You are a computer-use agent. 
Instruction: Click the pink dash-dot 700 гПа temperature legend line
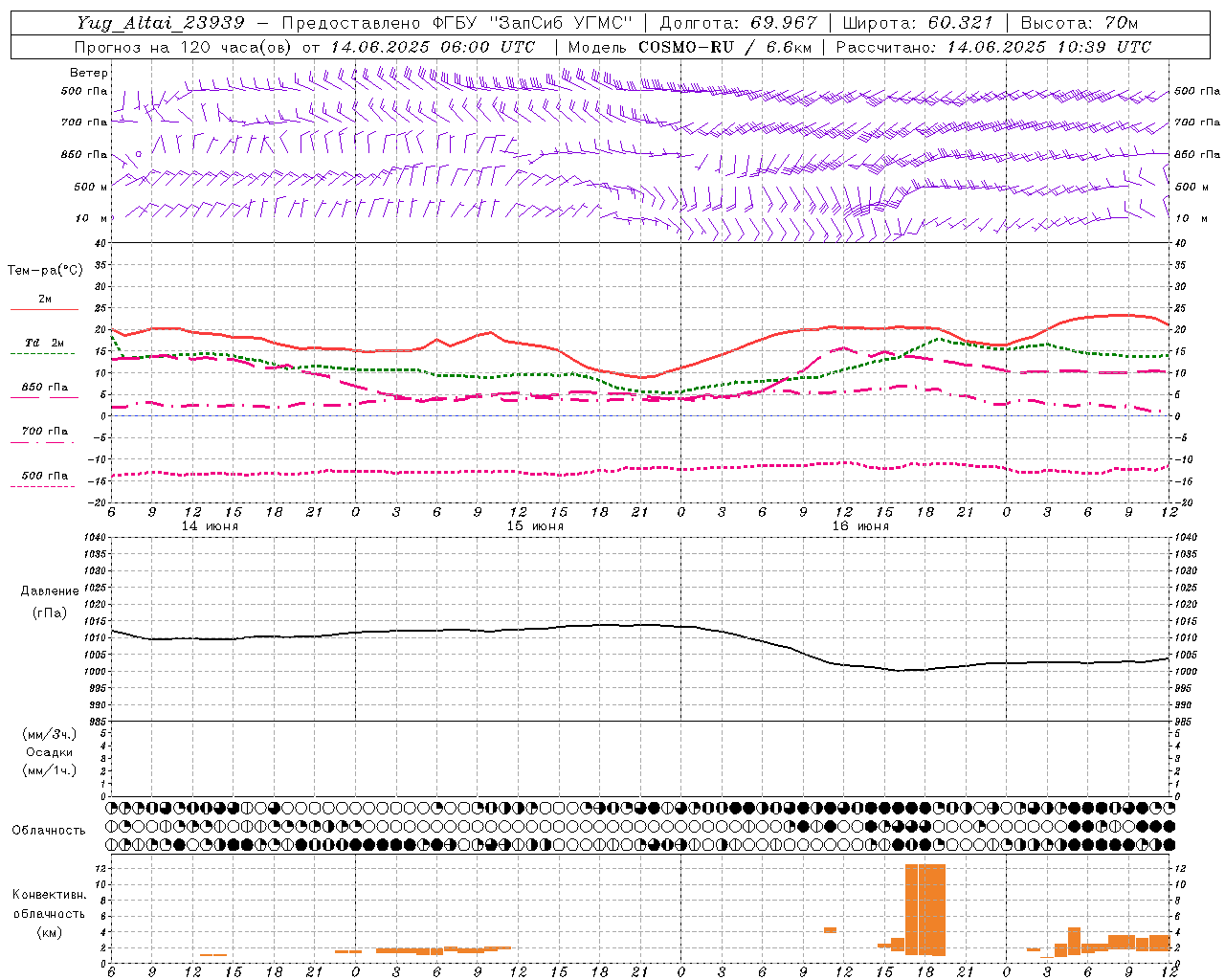point(42,442)
